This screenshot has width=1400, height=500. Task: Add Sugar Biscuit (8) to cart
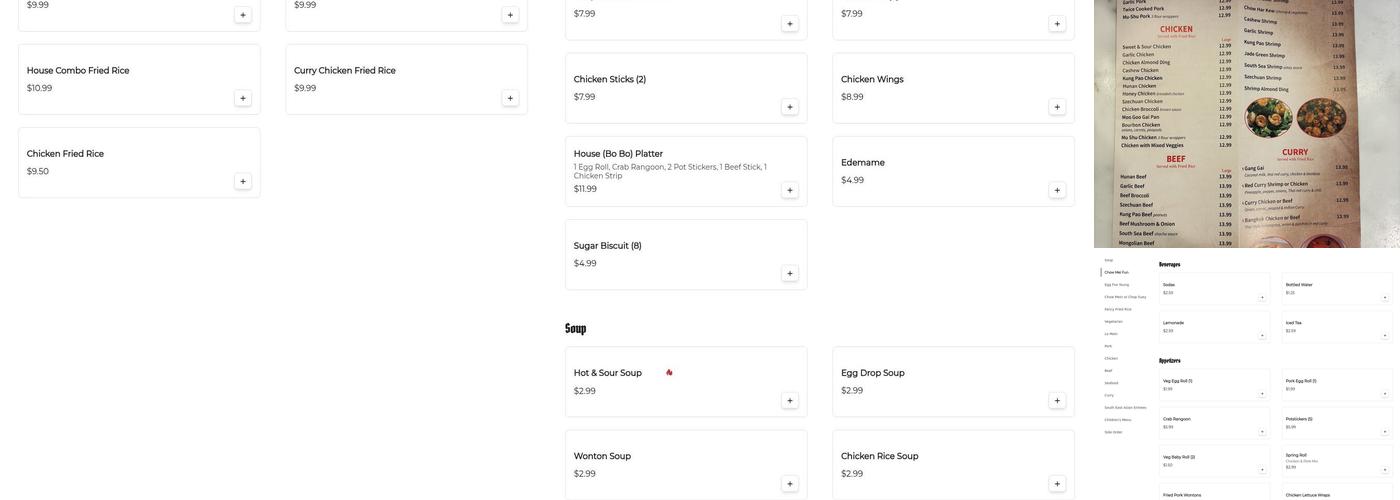coord(790,274)
